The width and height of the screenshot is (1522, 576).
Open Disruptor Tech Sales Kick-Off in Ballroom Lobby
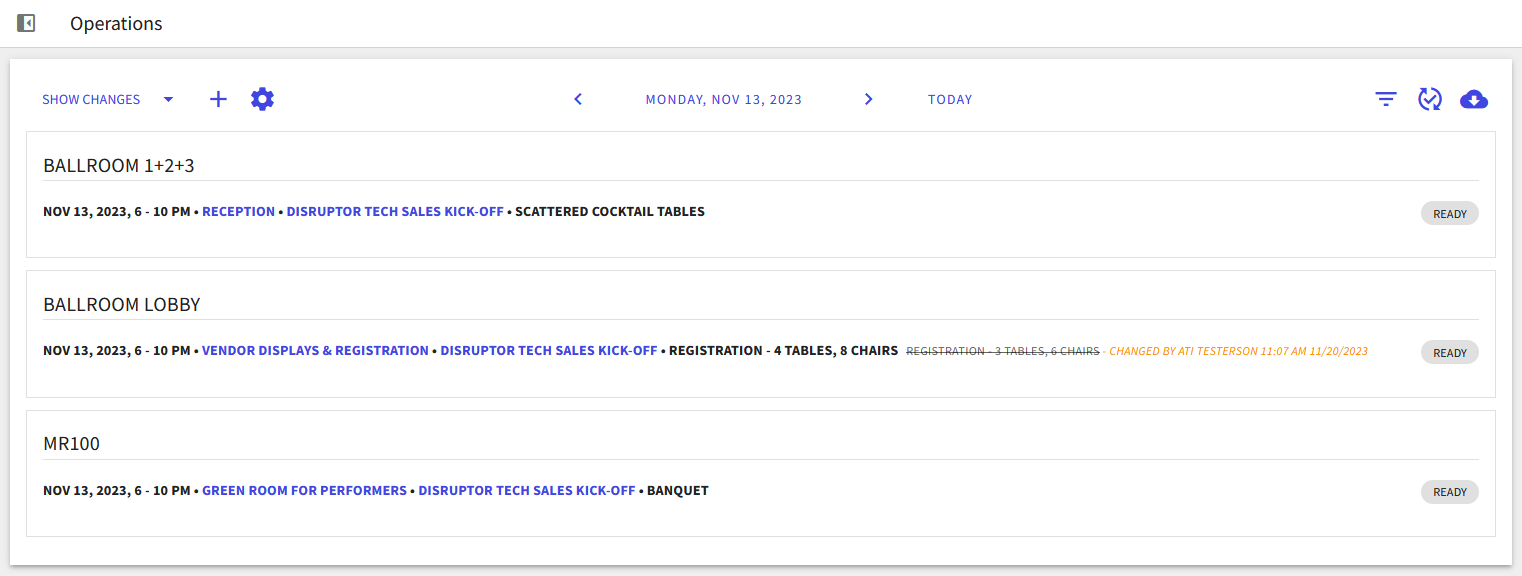tap(549, 351)
